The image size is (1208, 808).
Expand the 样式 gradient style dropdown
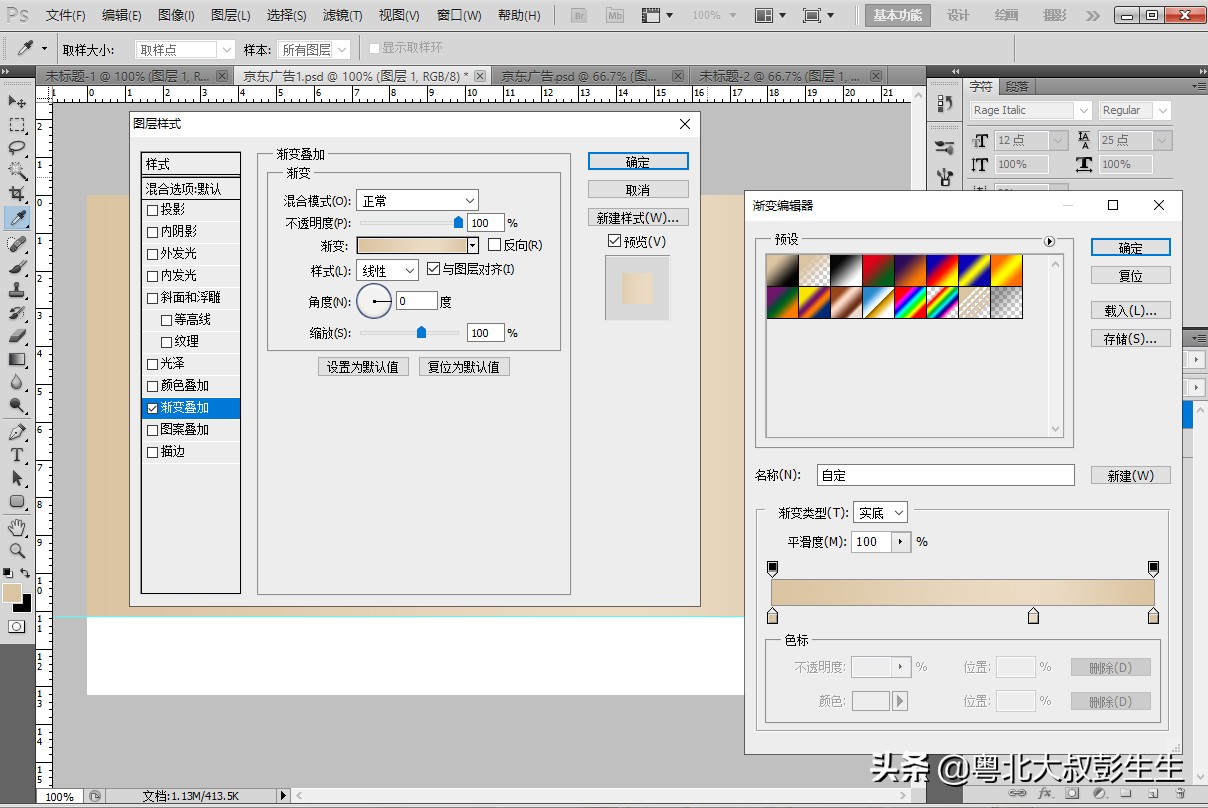pos(387,271)
